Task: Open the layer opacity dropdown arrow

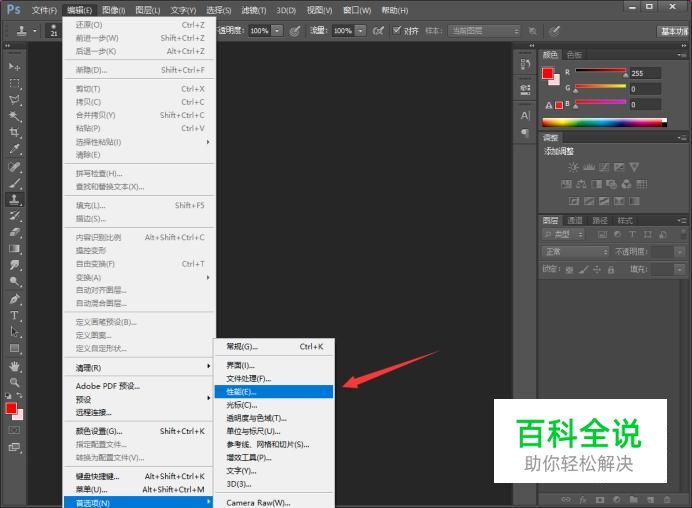Action: (x=679, y=252)
